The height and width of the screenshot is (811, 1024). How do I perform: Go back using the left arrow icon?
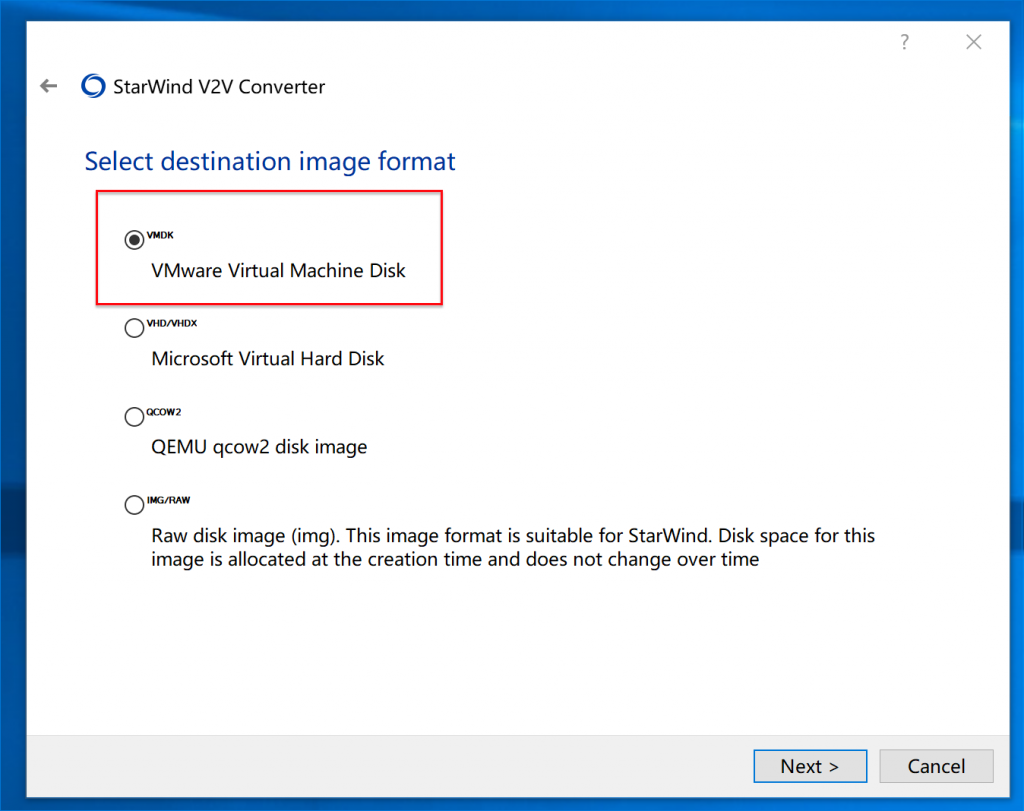coord(49,86)
